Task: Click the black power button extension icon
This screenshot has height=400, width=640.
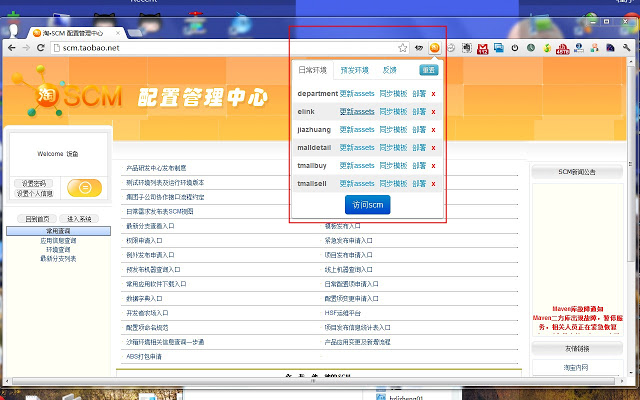Action: pyautogui.click(x=515, y=48)
